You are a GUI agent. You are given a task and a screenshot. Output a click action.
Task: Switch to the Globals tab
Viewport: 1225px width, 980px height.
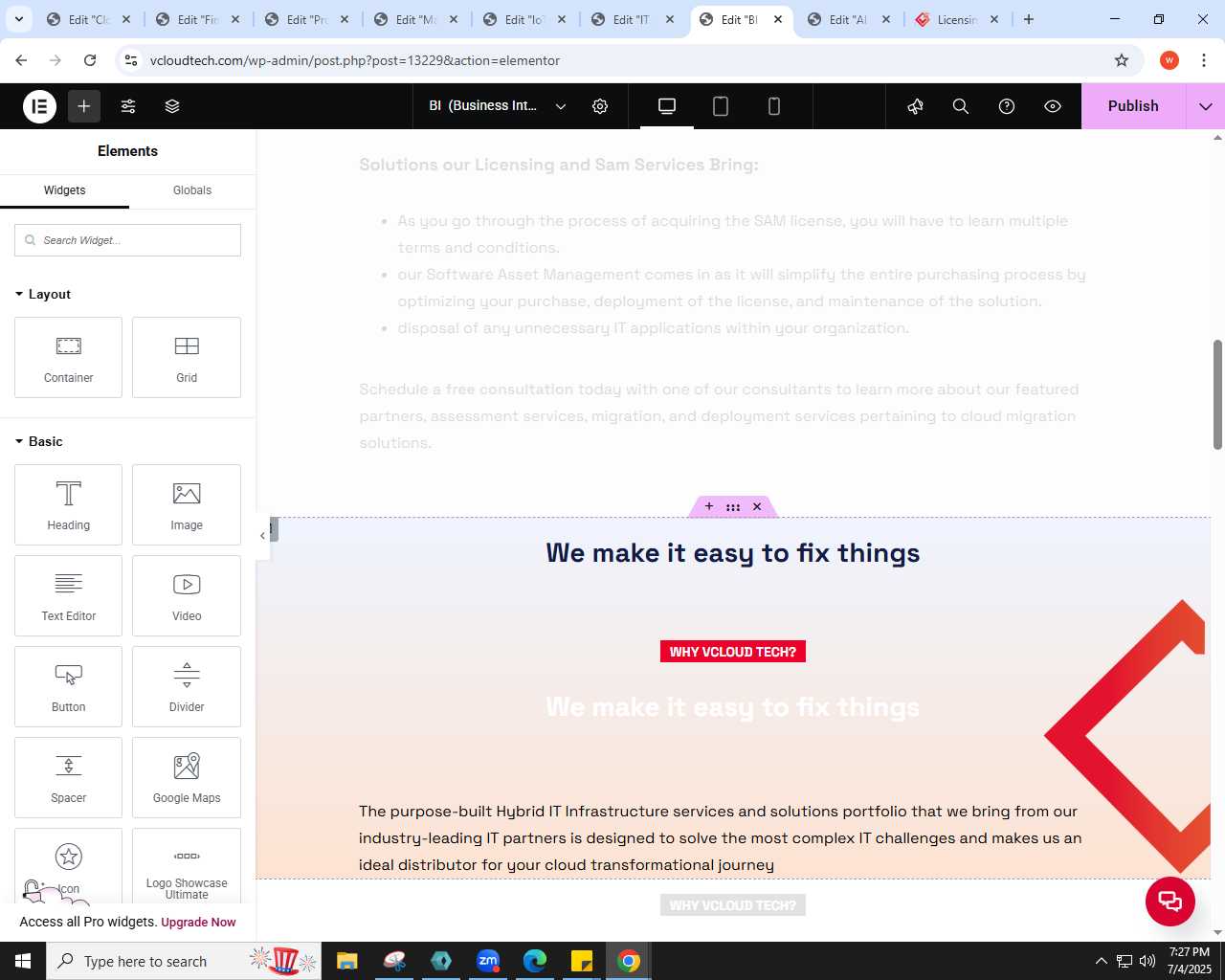coord(192,190)
